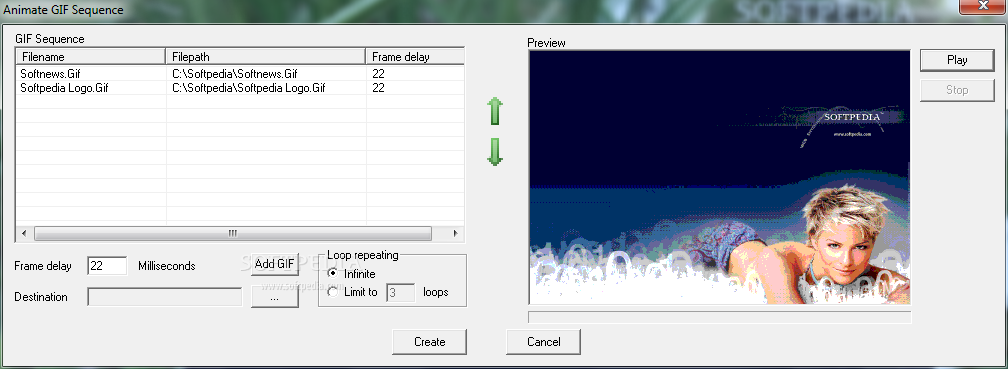Move selected GIF up with green arrow
The image size is (1008, 369).
[x=495, y=111]
